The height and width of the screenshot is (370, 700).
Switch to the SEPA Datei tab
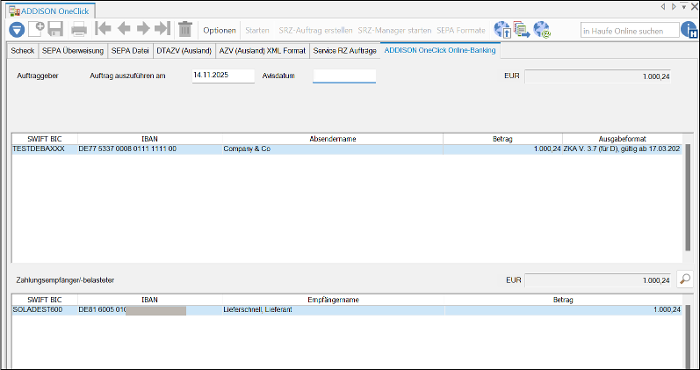pos(130,51)
